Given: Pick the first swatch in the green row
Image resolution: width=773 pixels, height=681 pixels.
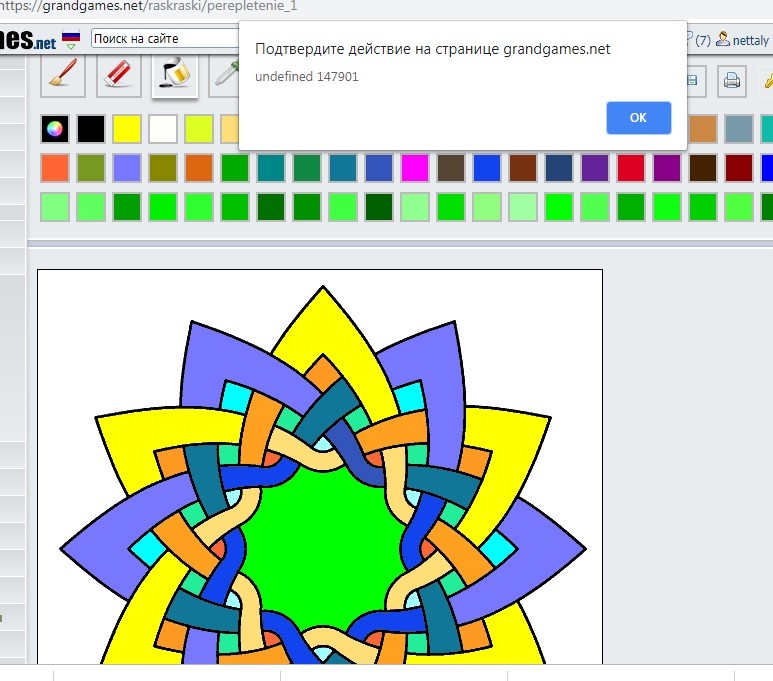Looking at the screenshot, I should pos(55,207).
